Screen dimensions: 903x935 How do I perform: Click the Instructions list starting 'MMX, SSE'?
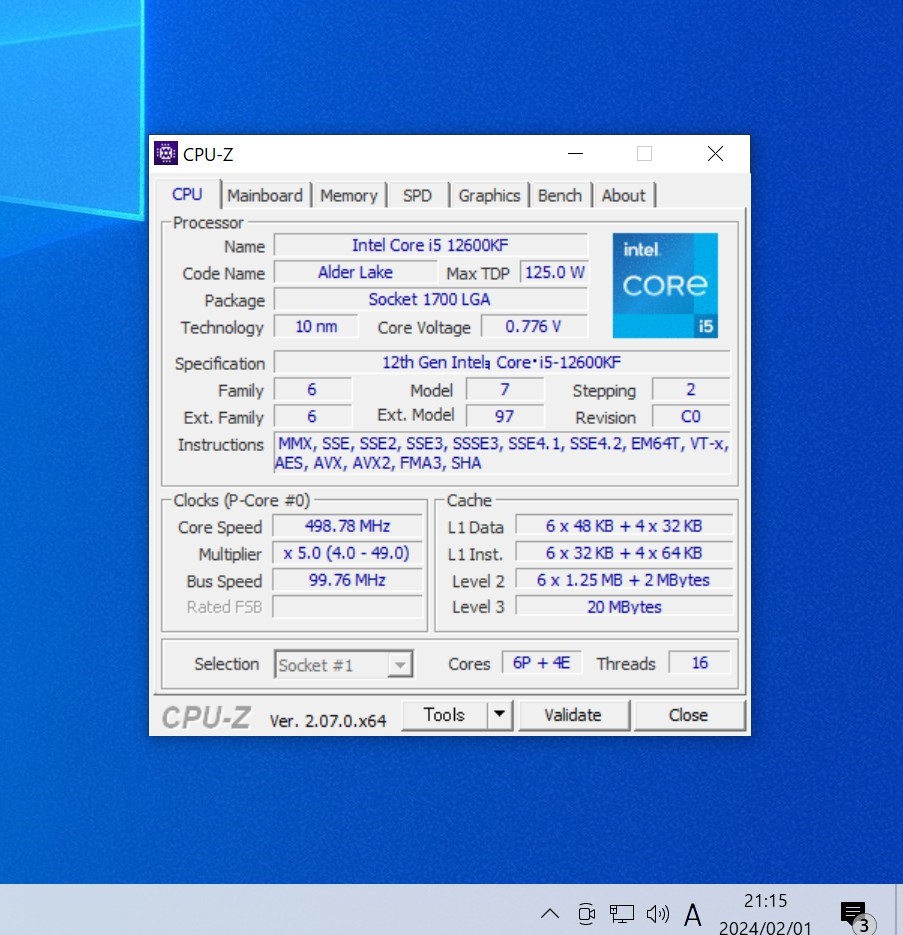click(x=502, y=453)
